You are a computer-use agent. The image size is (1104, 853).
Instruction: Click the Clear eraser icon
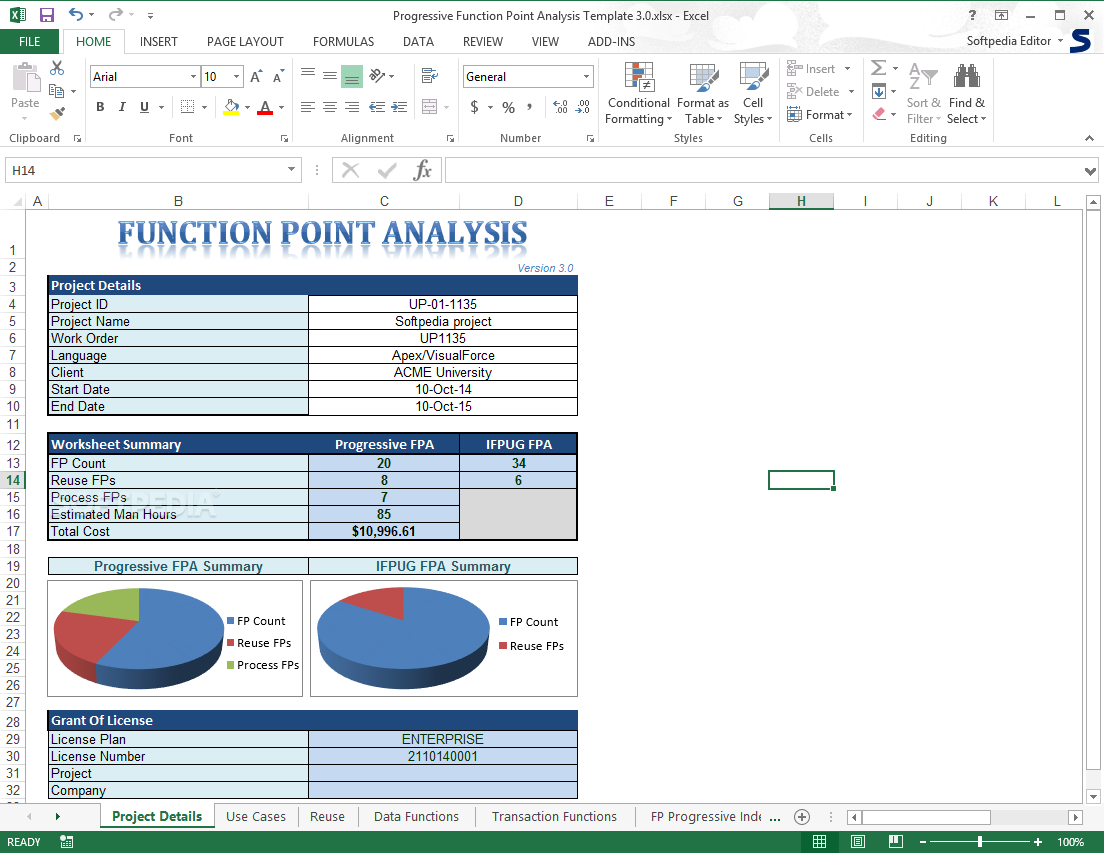[879, 114]
